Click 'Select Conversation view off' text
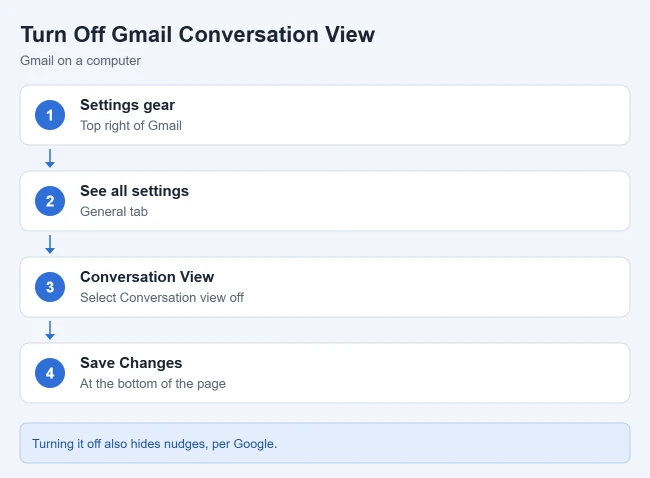The width and height of the screenshot is (650, 478). (162, 297)
